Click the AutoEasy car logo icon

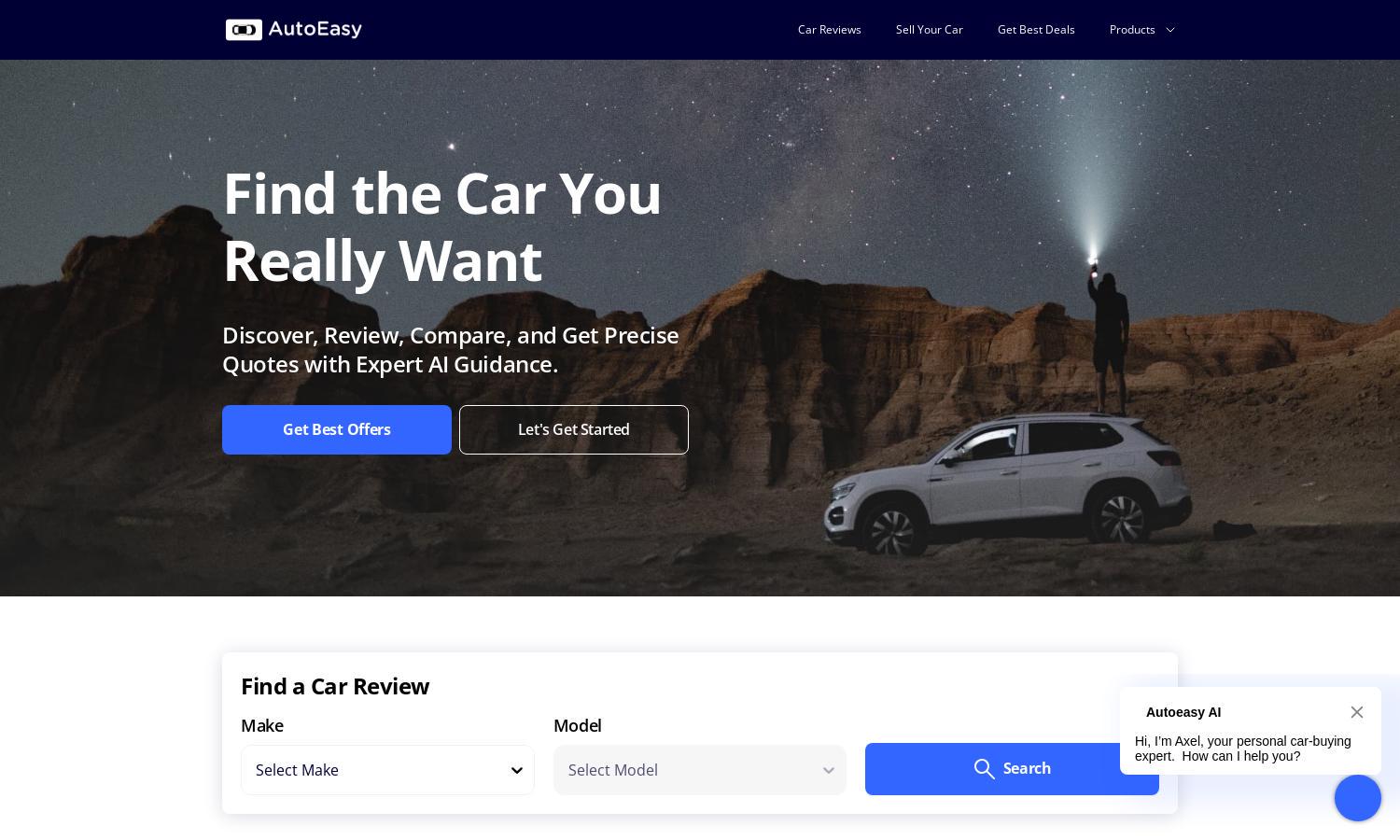pyautogui.click(x=244, y=30)
